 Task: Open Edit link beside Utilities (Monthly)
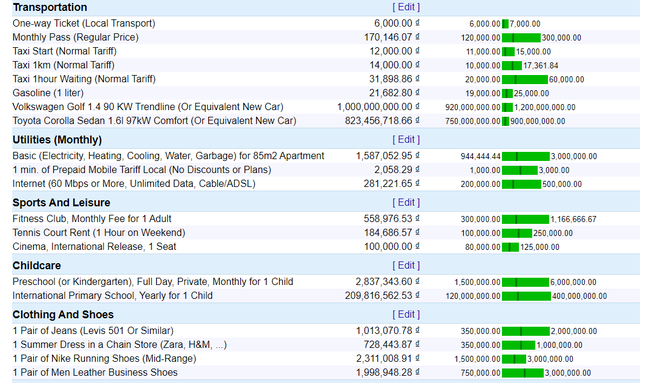(x=406, y=139)
